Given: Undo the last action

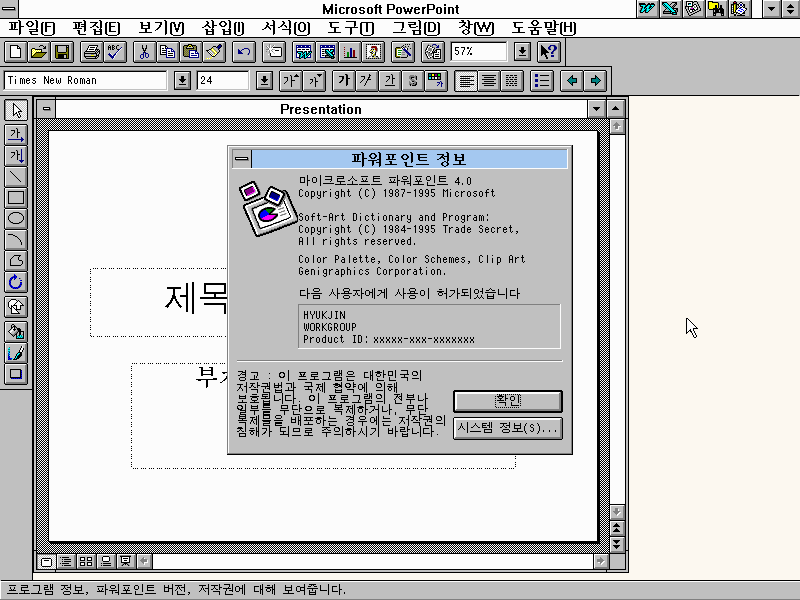Looking at the screenshot, I should 244,52.
